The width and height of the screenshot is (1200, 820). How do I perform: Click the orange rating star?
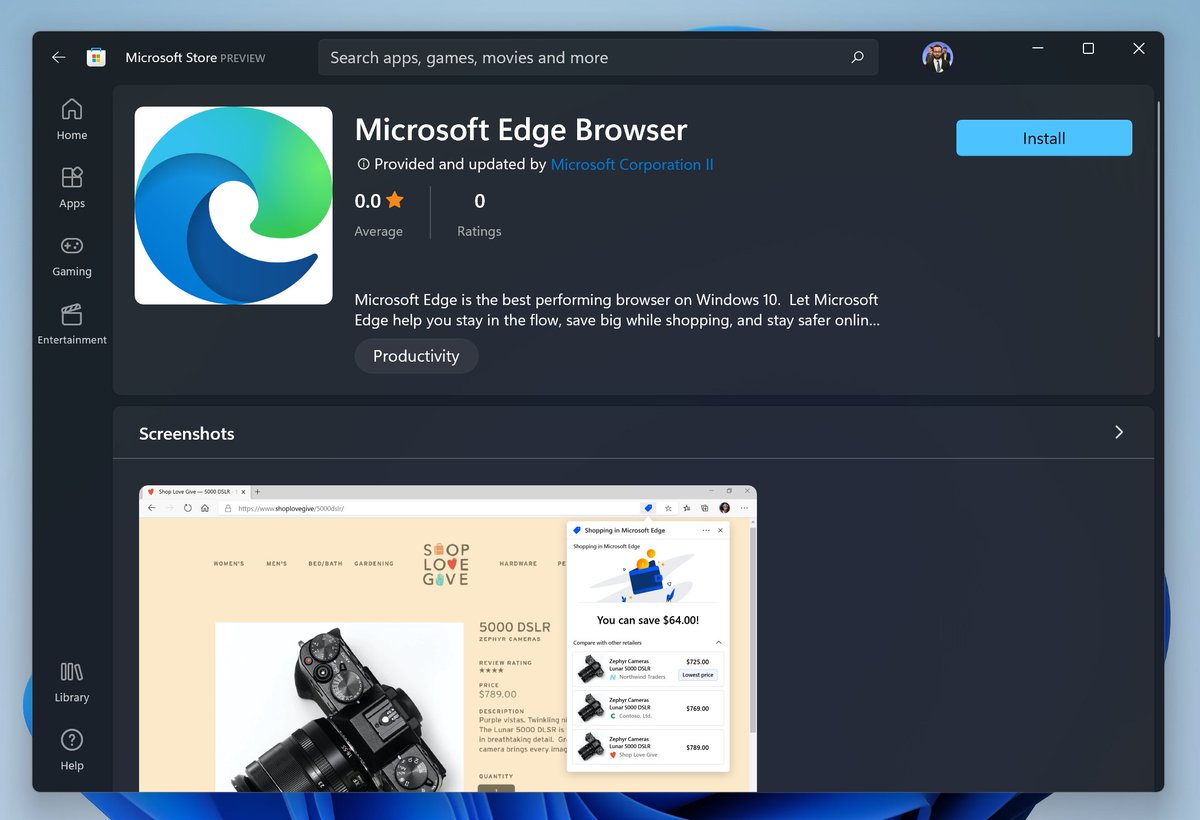(x=395, y=200)
